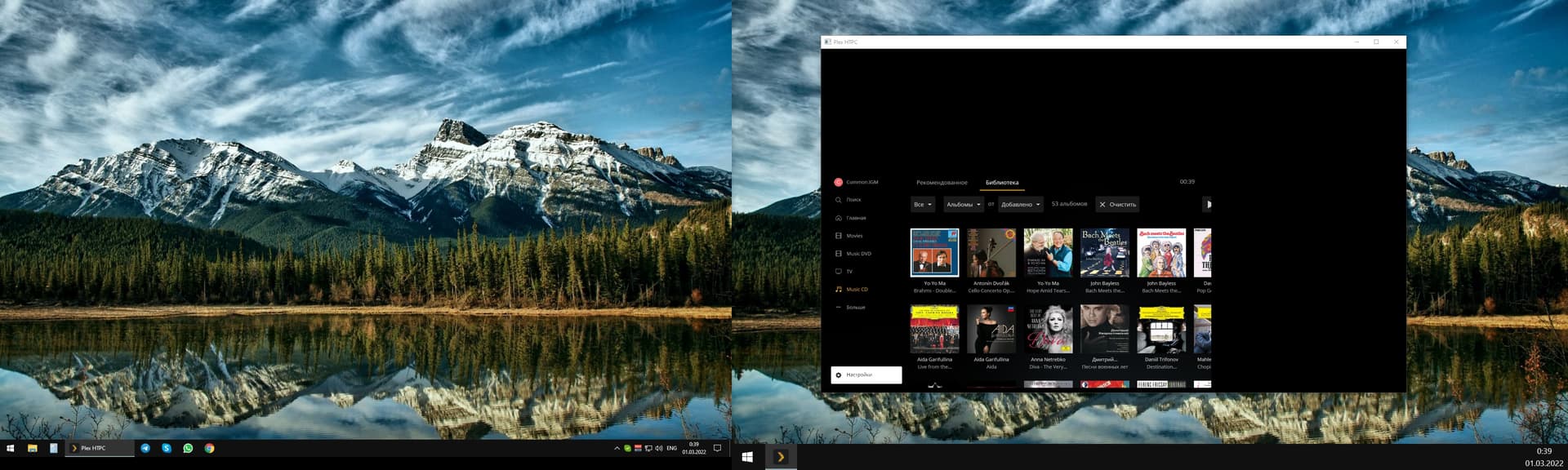Open File Explorer from taskbar
Viewport: 1568px width, 470px height.
(x=33, y=448)
